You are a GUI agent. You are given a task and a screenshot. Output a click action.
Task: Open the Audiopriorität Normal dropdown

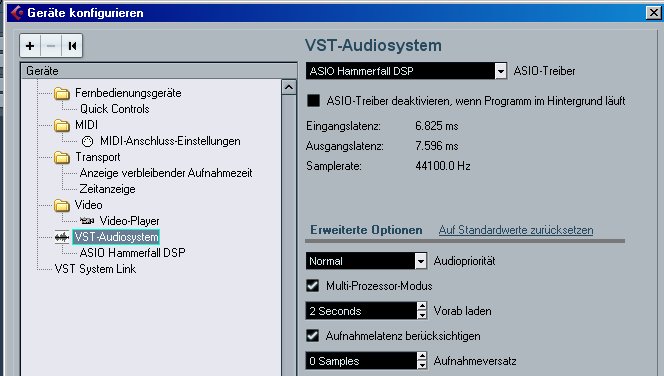pyautogui.click(x=366, y=261)
